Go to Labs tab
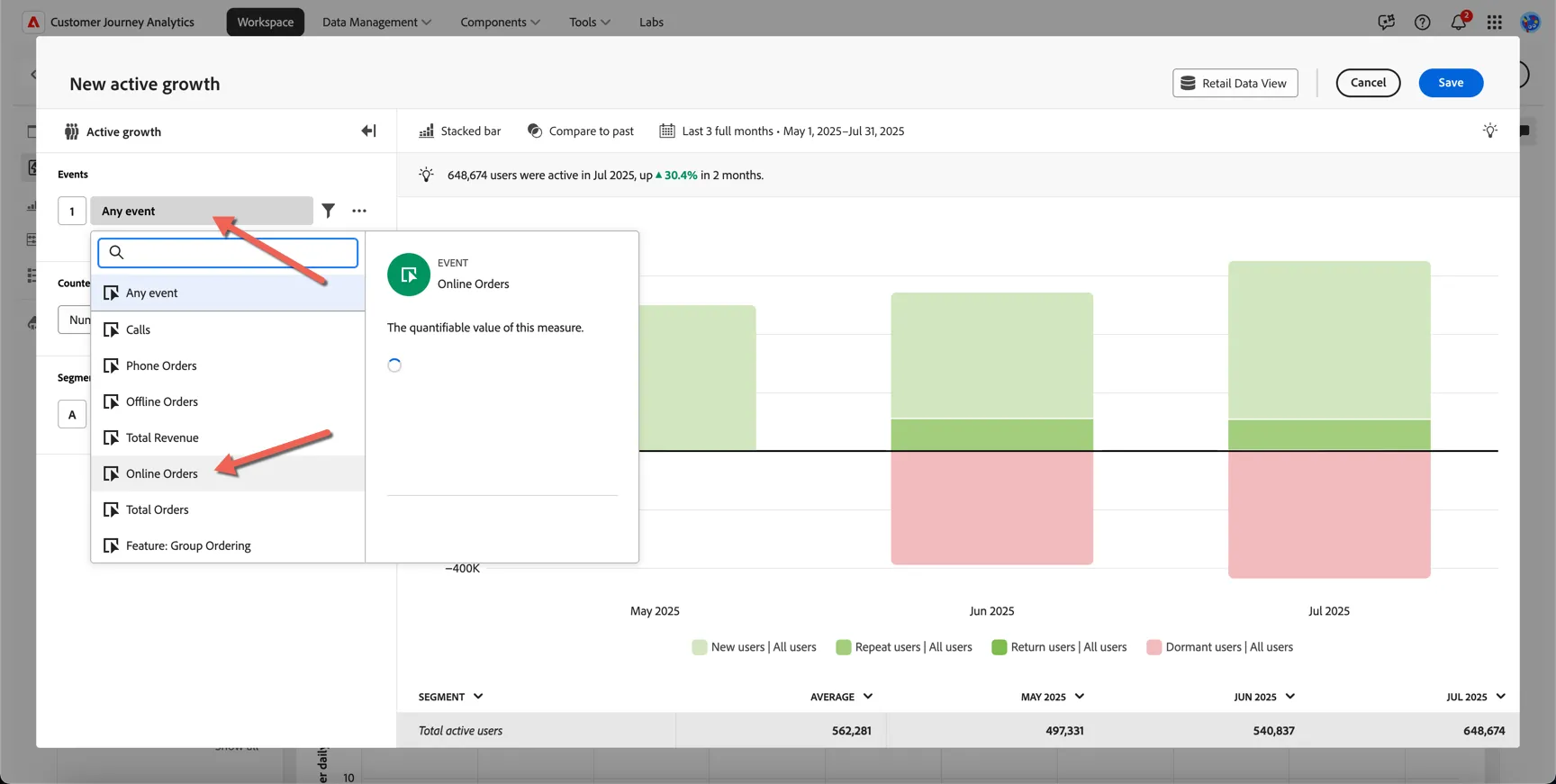 click(x=651, y=22)
